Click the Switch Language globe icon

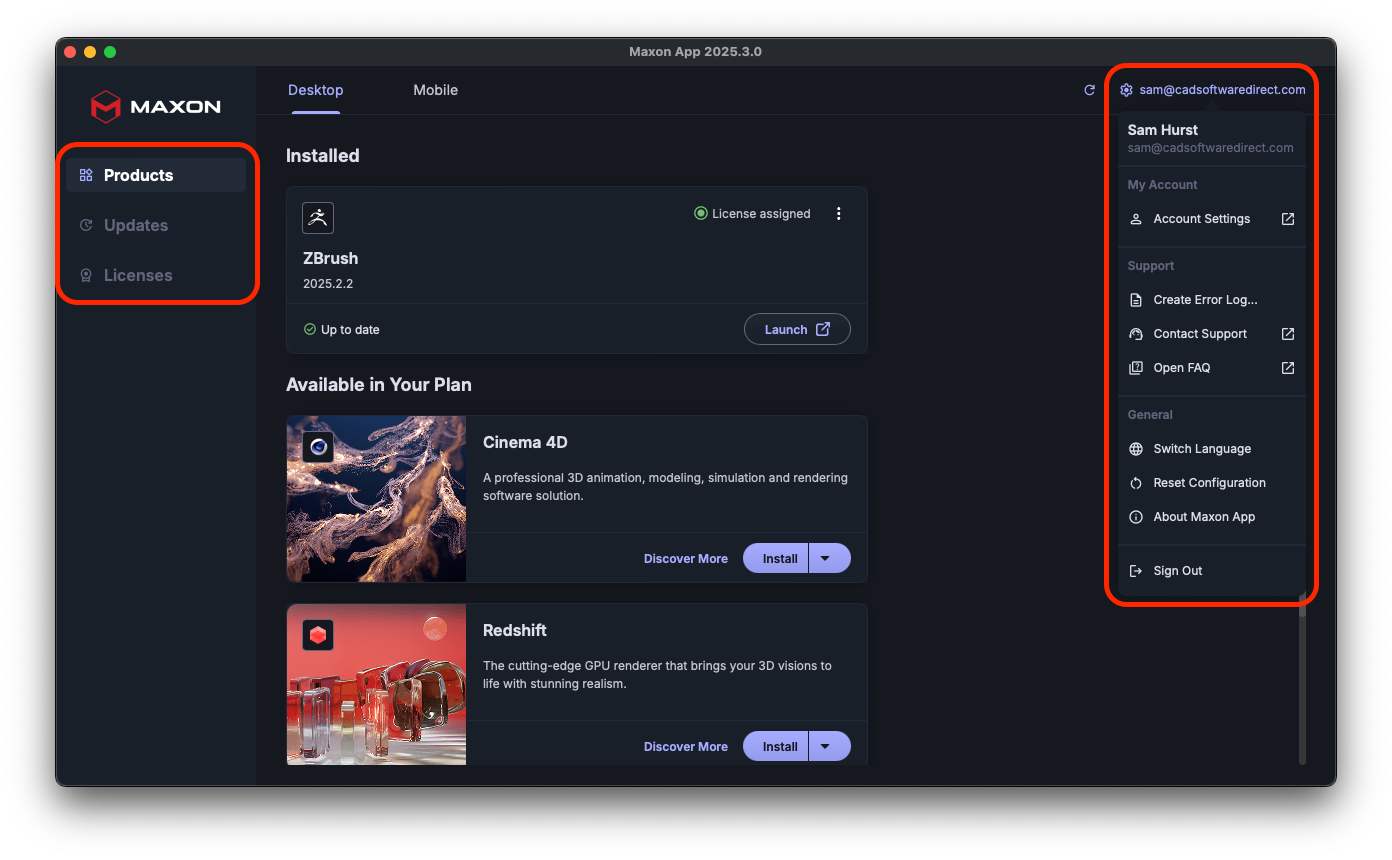1135,449
